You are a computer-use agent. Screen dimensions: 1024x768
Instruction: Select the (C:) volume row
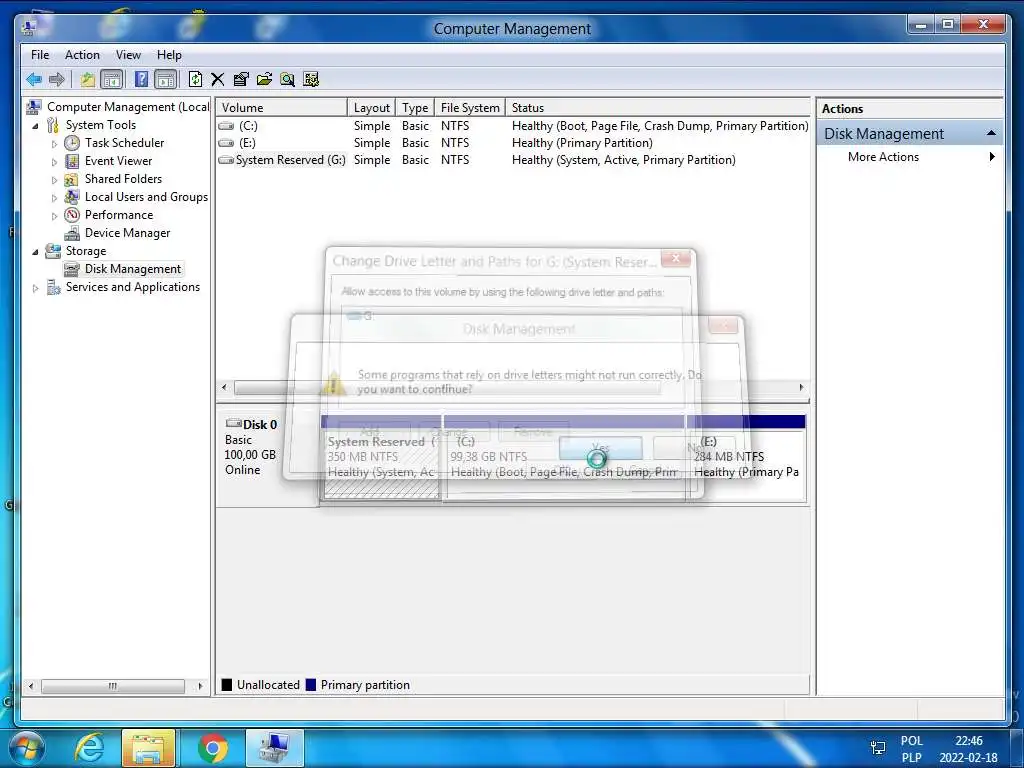pyautogui.click(x=513, y=125)
